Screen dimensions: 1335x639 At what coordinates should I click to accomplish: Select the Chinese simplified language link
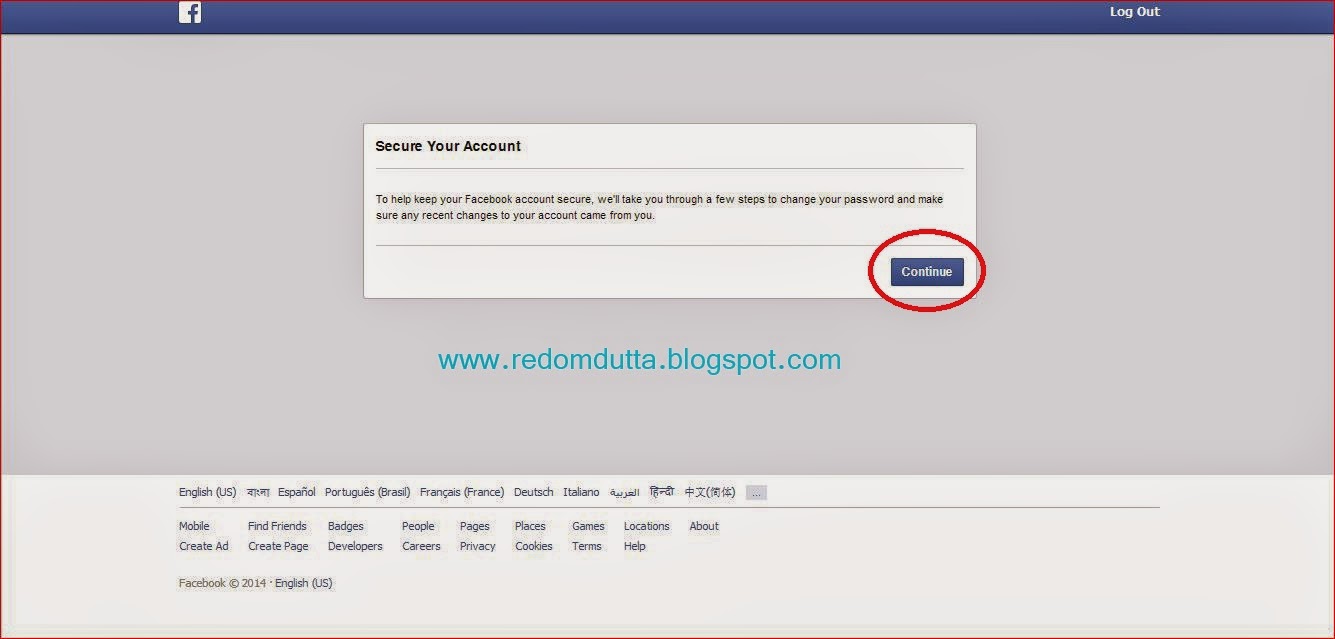710,492
